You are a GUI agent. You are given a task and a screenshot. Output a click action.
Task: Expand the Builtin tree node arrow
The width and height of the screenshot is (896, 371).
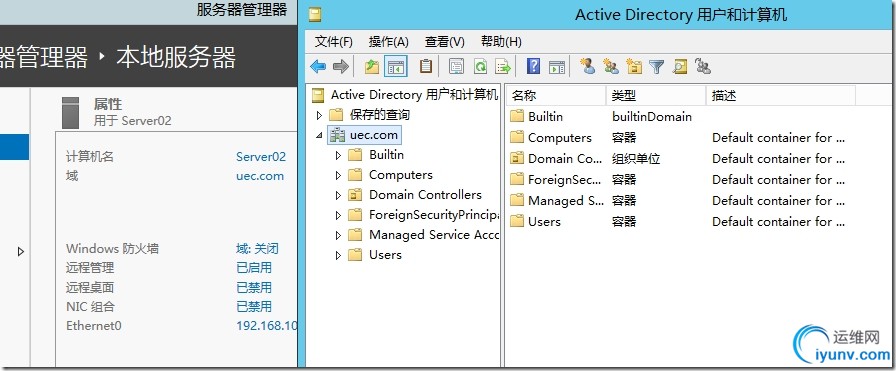pyautogui.click(x=338, y=155)
